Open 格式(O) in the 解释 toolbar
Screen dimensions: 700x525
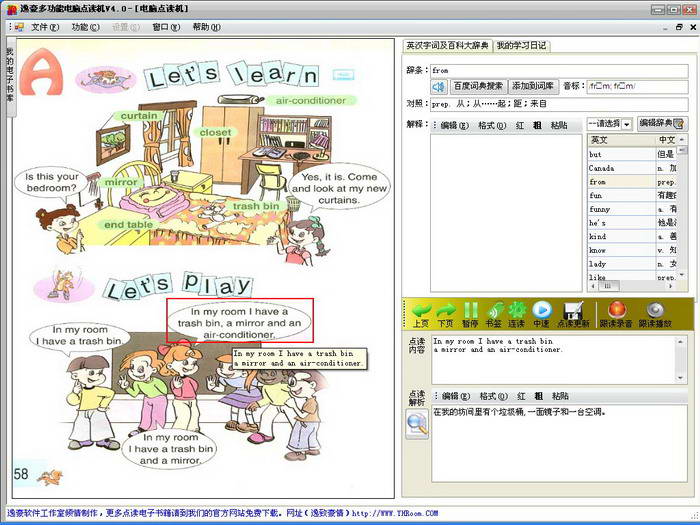pyautogui.click(x=492, y=125)
